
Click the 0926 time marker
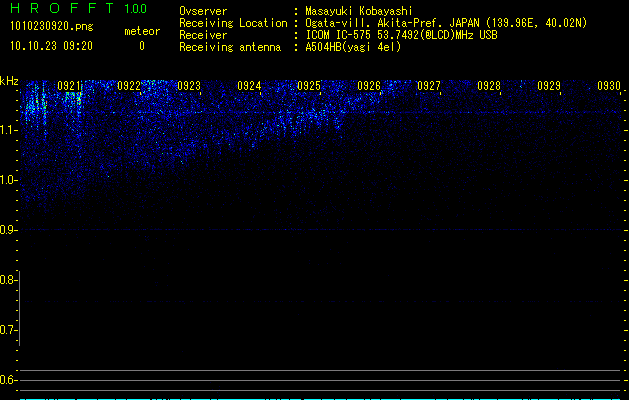369,86
